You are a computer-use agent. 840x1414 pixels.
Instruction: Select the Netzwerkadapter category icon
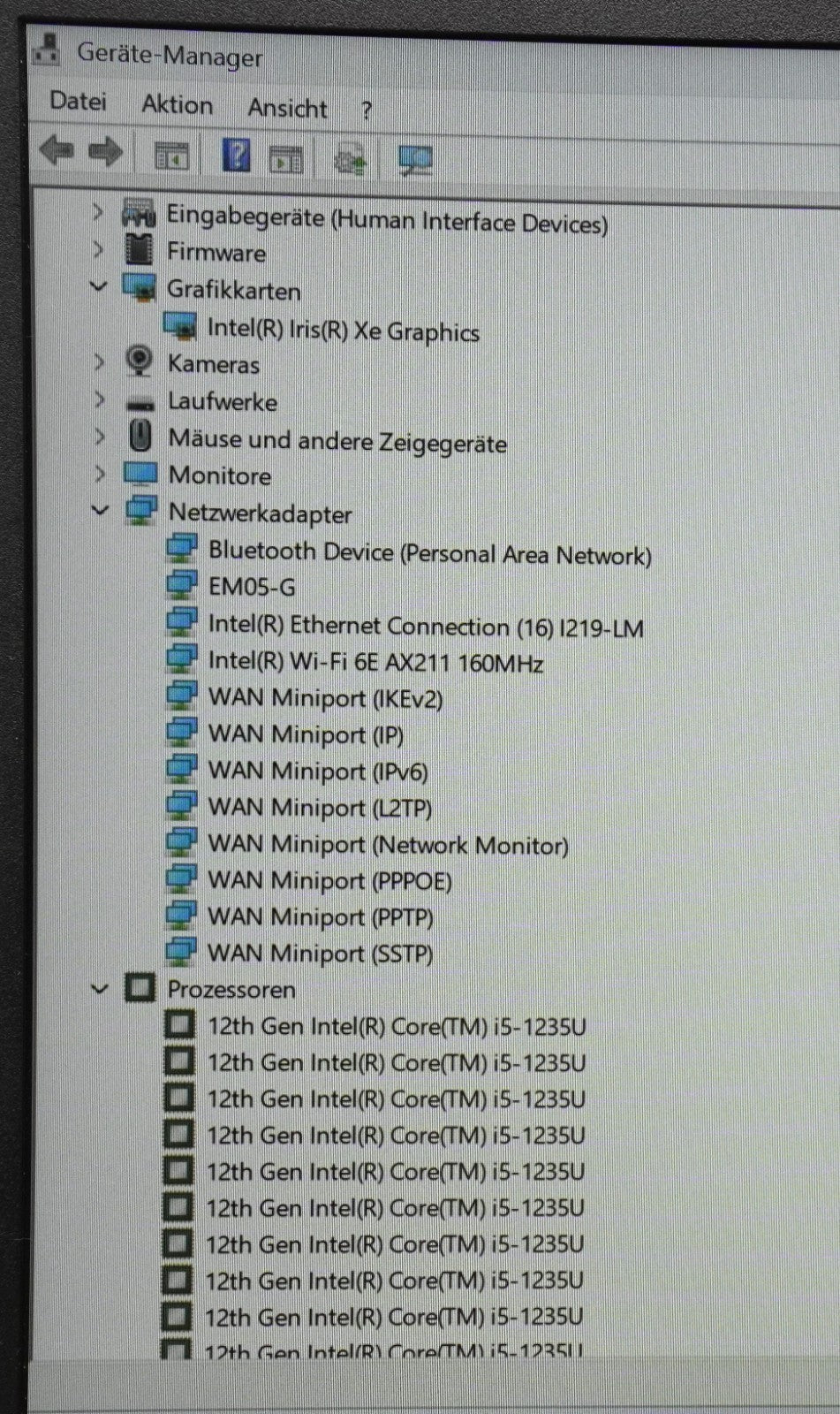(x=141, y=511)
